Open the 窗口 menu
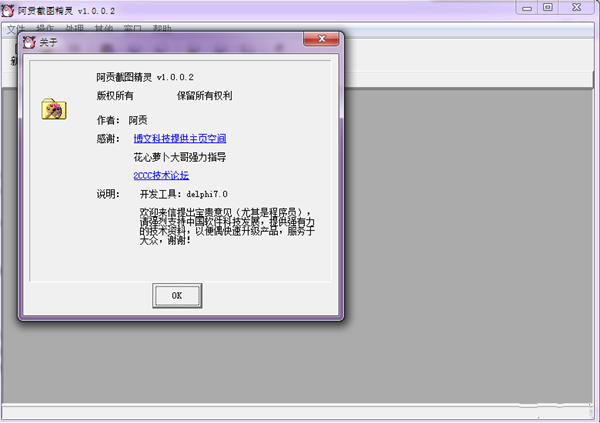The height and width of the screenshot is (423, 600). pyautogui.click(x=132, y=28)
